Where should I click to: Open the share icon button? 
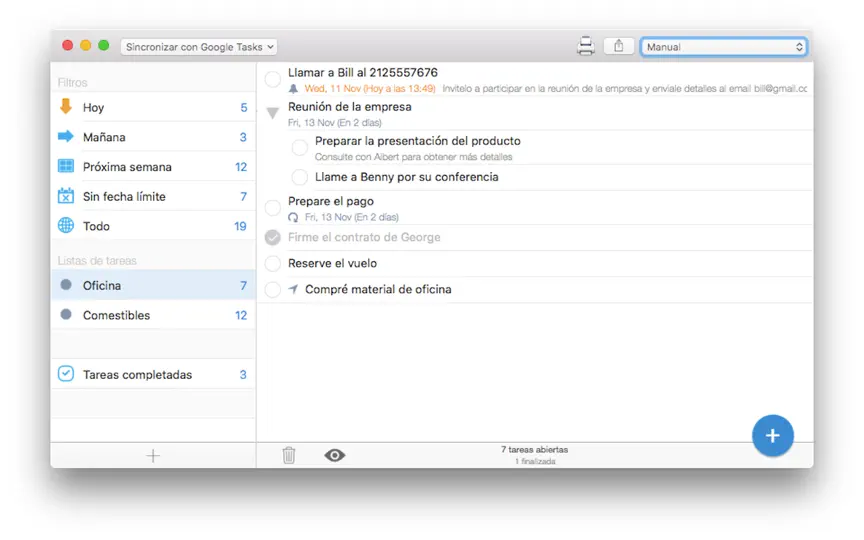(619, 46)
